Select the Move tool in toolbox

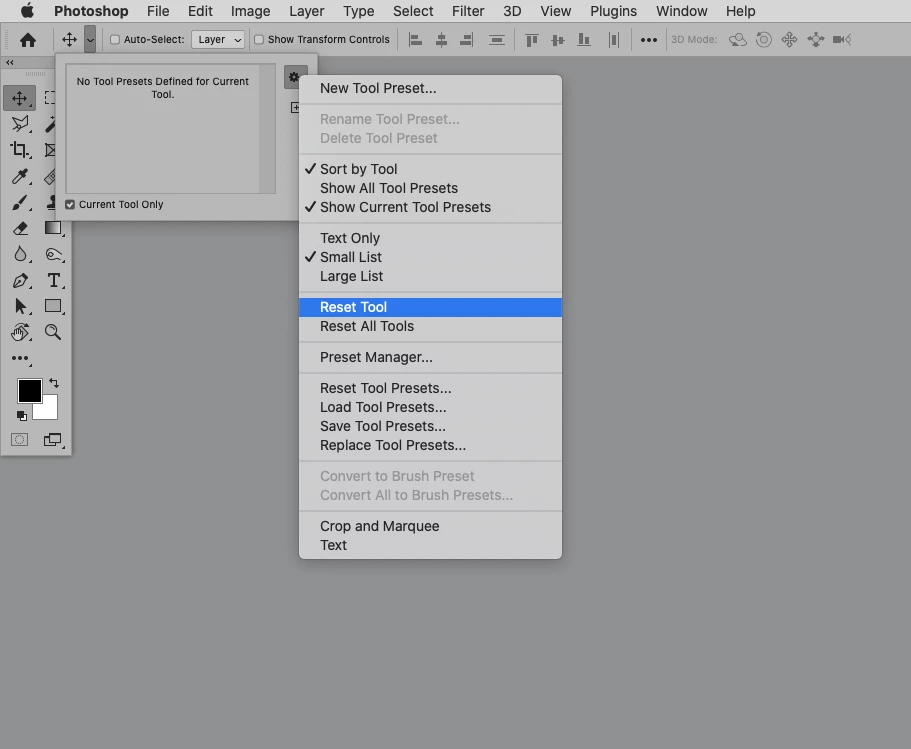pos(20,98)
